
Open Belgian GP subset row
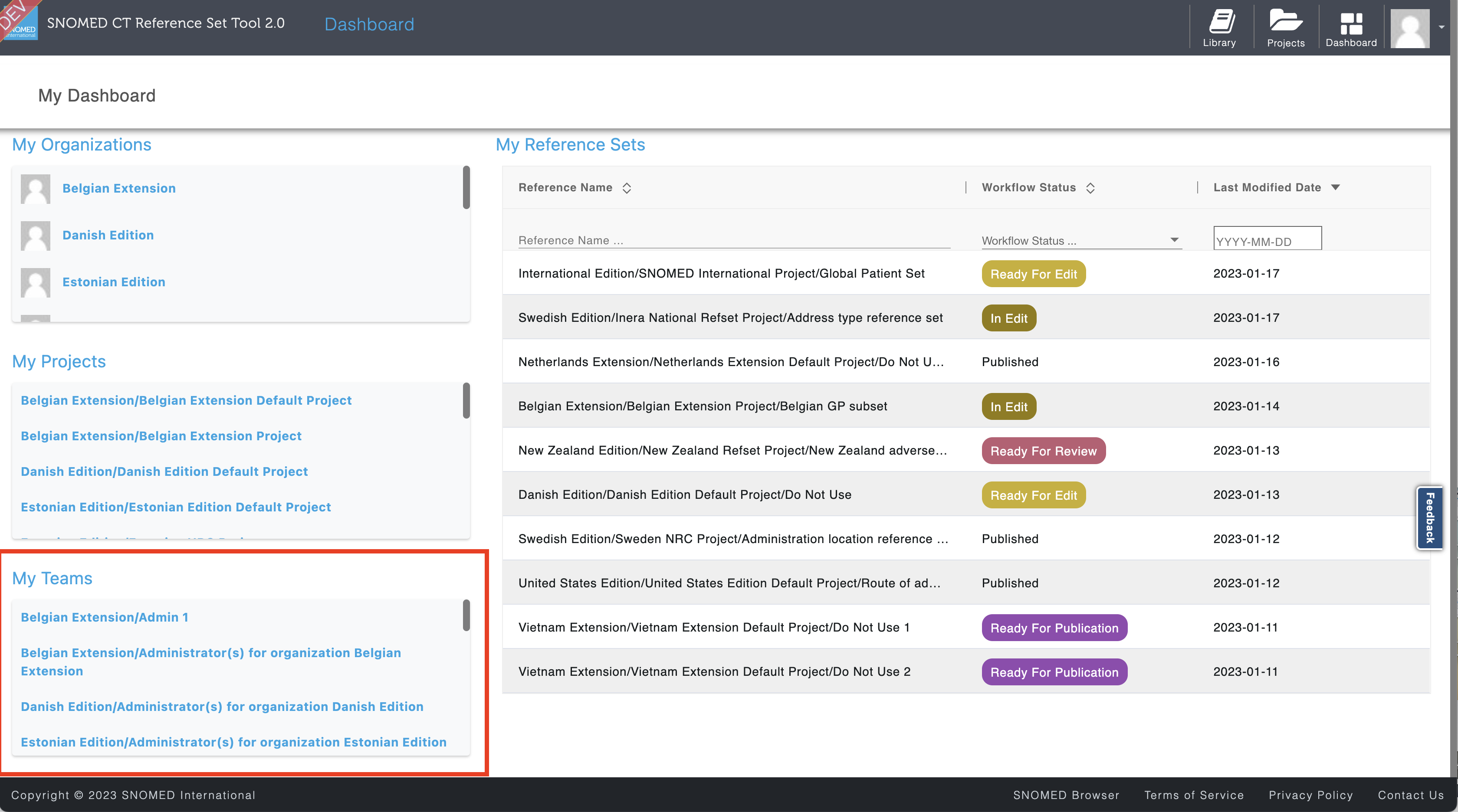coord(703,406)
